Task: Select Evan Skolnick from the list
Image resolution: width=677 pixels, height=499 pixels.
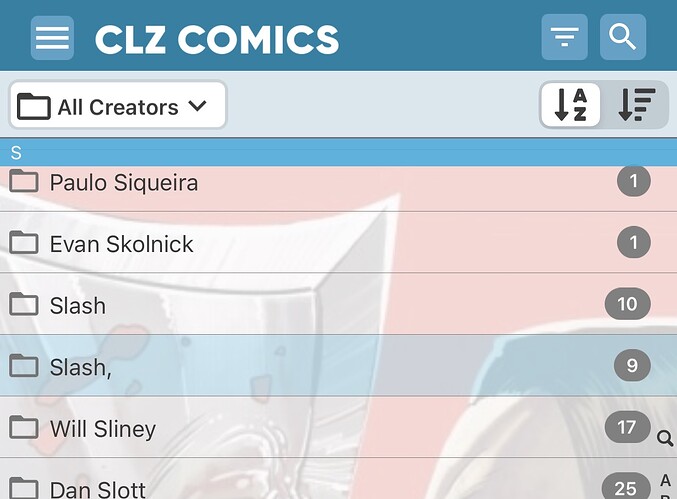Action: [x=122, y=244]
